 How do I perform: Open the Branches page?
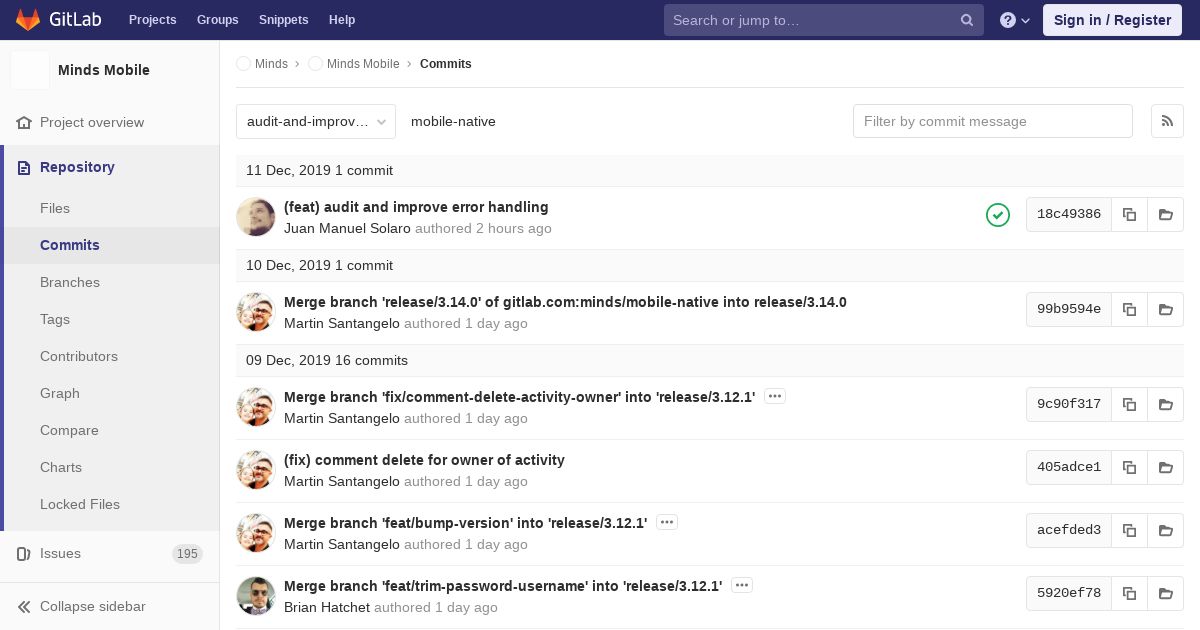70,282
